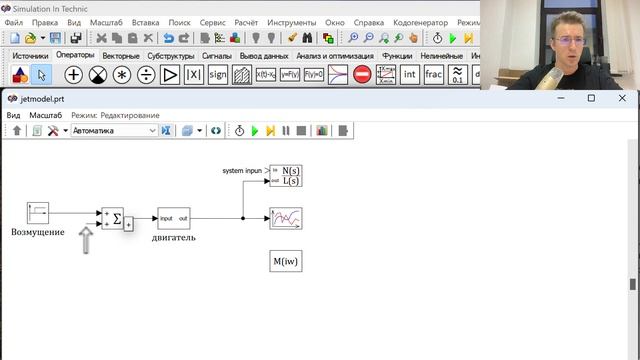Click the Save all icon

point(76,38)
